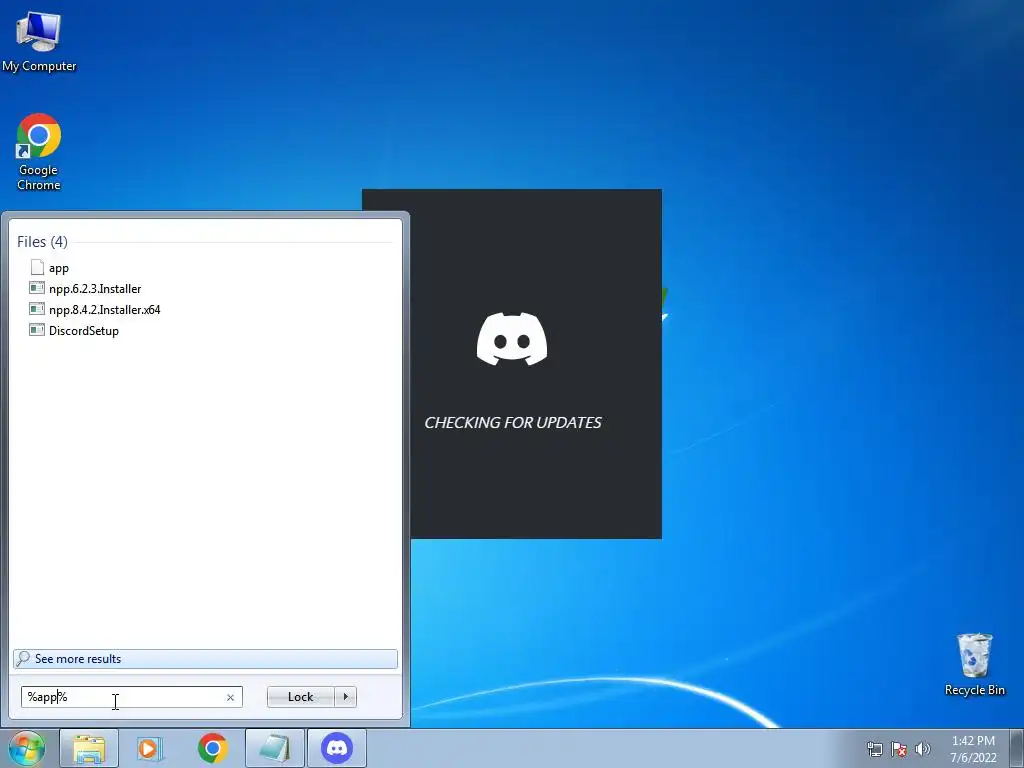Click the icon beside npp.6.2.3.Installer
The image size is (1024, 768).
pyautogui.click(x=37, y=288)
